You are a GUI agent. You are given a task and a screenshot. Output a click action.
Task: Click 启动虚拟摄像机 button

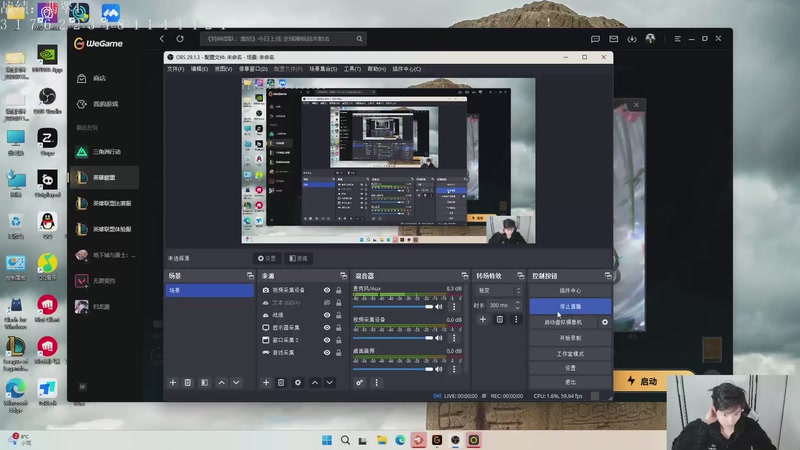coord(563,322)
